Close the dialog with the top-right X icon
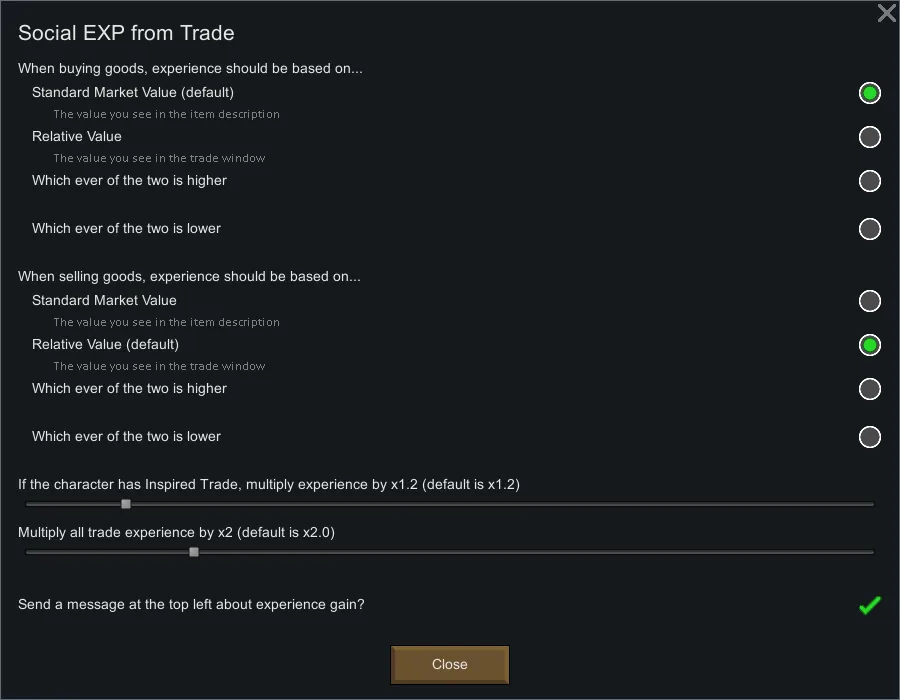The width and height of the screenshot is (900, 700). pyautogui.click(x=886, y=13)
